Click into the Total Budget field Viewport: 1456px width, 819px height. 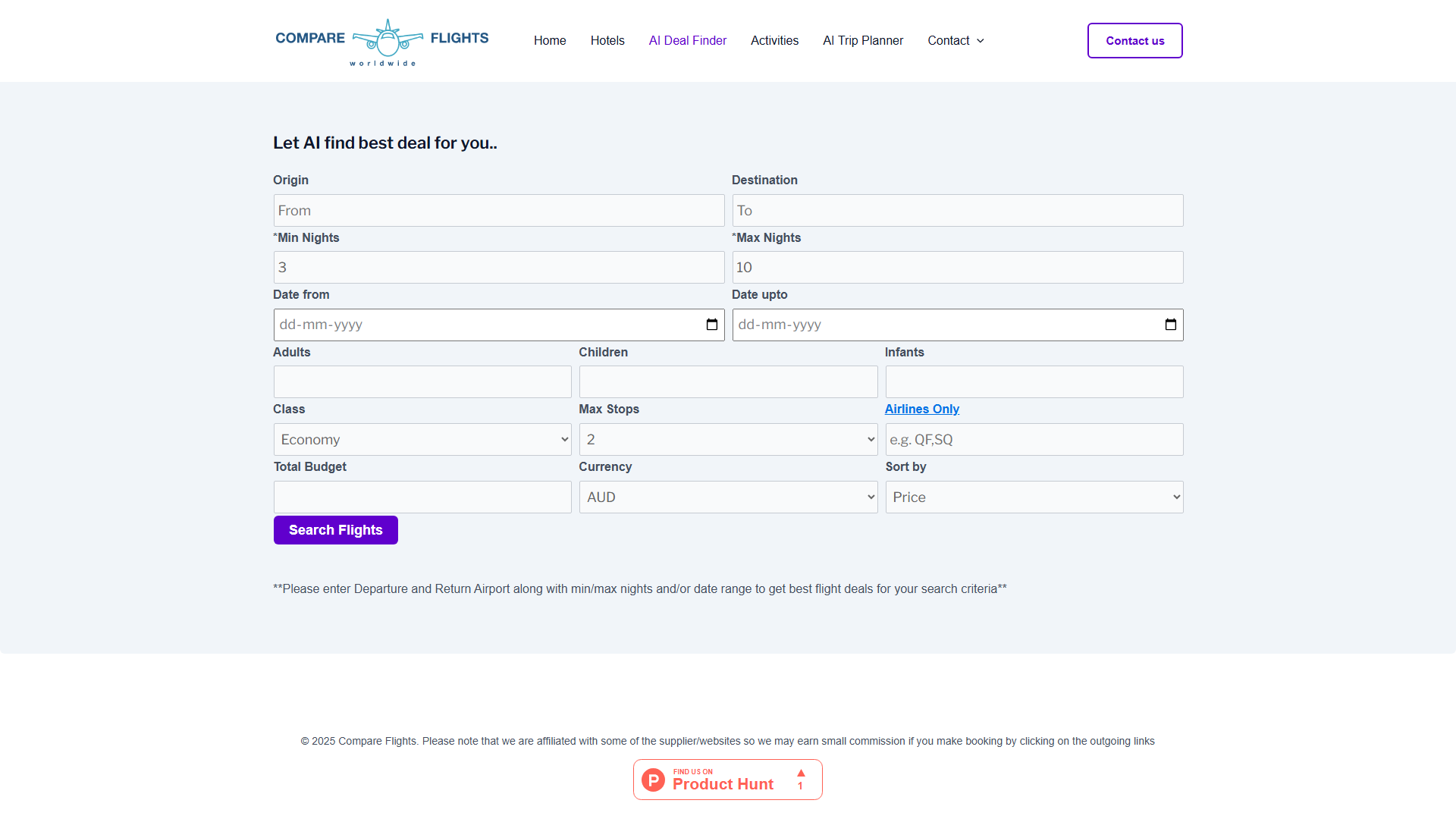[422, 497]
